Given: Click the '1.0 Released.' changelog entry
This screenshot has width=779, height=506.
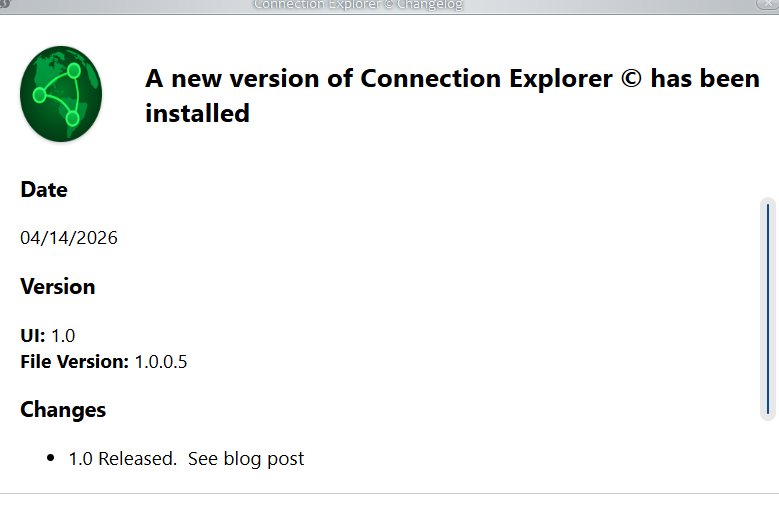Looking at the screenshot, I should pyautogui.click(x=123, y=458).
